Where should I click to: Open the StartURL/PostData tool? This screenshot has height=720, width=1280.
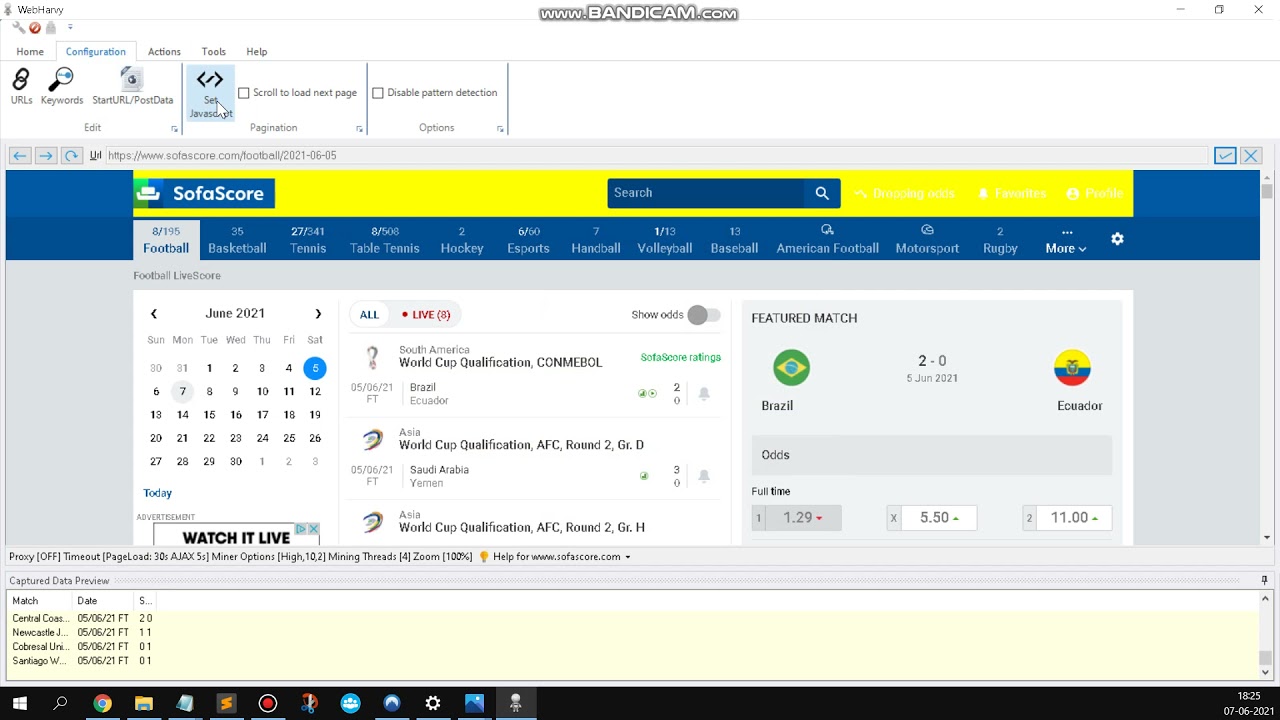pyautogui.click(x=132, y=87)
